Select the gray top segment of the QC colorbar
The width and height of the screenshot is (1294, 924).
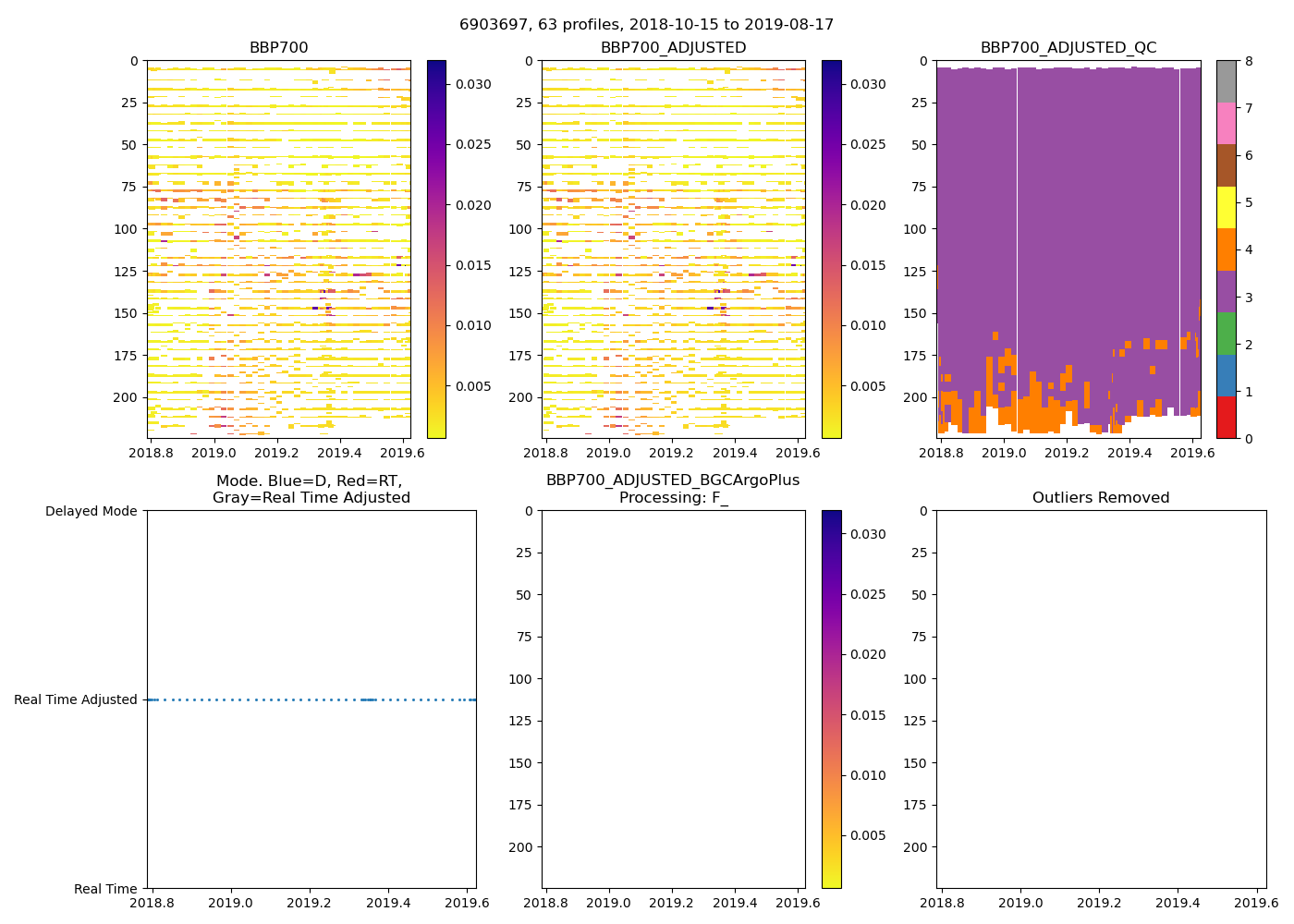tap(1226, 81)
